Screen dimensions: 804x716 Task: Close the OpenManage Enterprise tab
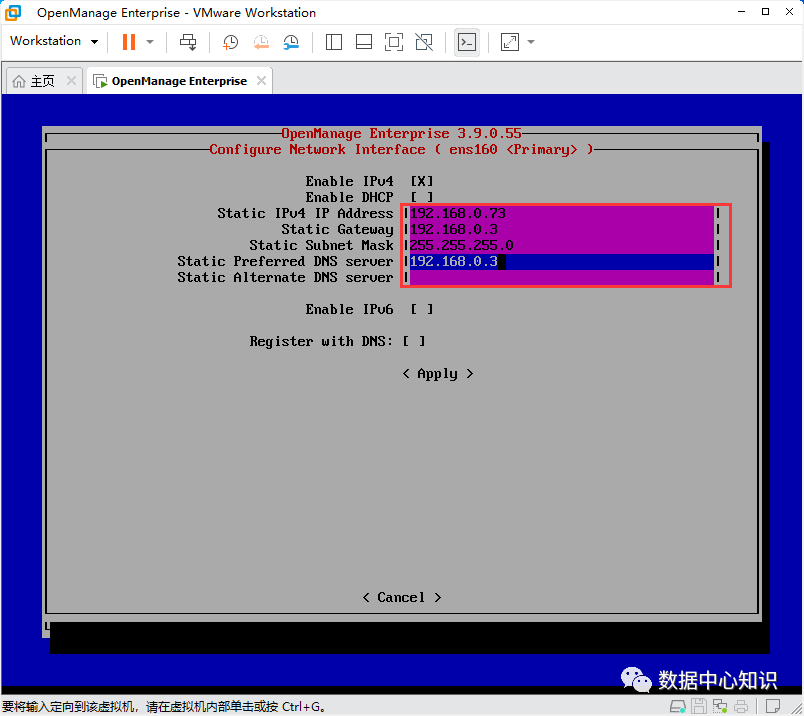(261, 81)
